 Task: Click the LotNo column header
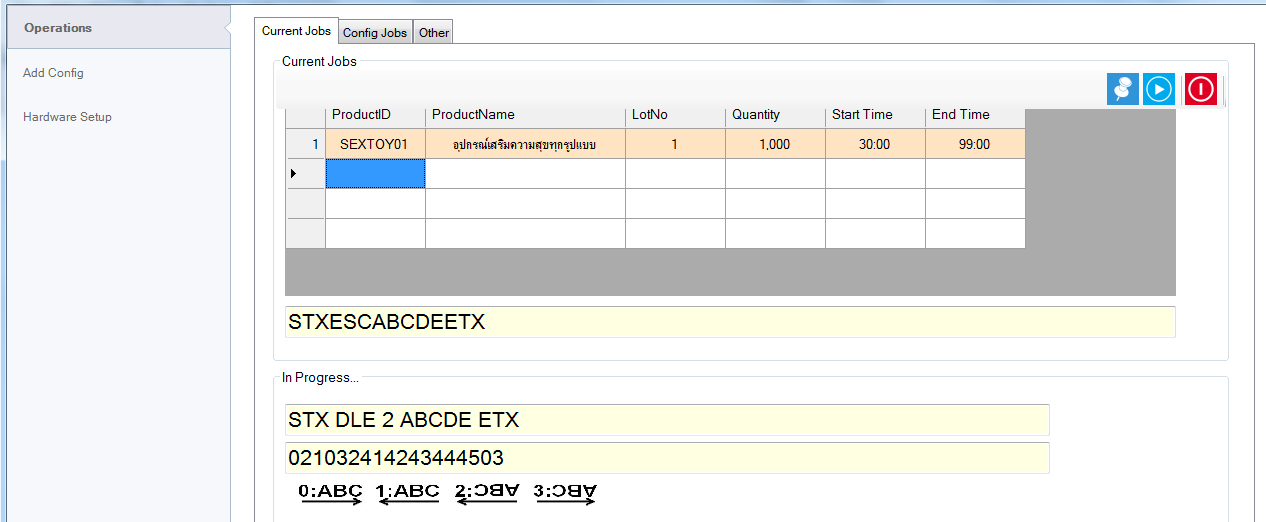675,115
